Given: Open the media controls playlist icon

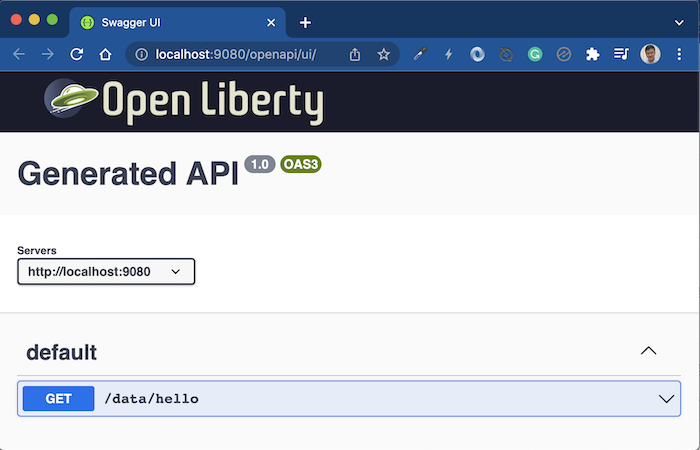Looking at the screenshot, I should point(621,54).
